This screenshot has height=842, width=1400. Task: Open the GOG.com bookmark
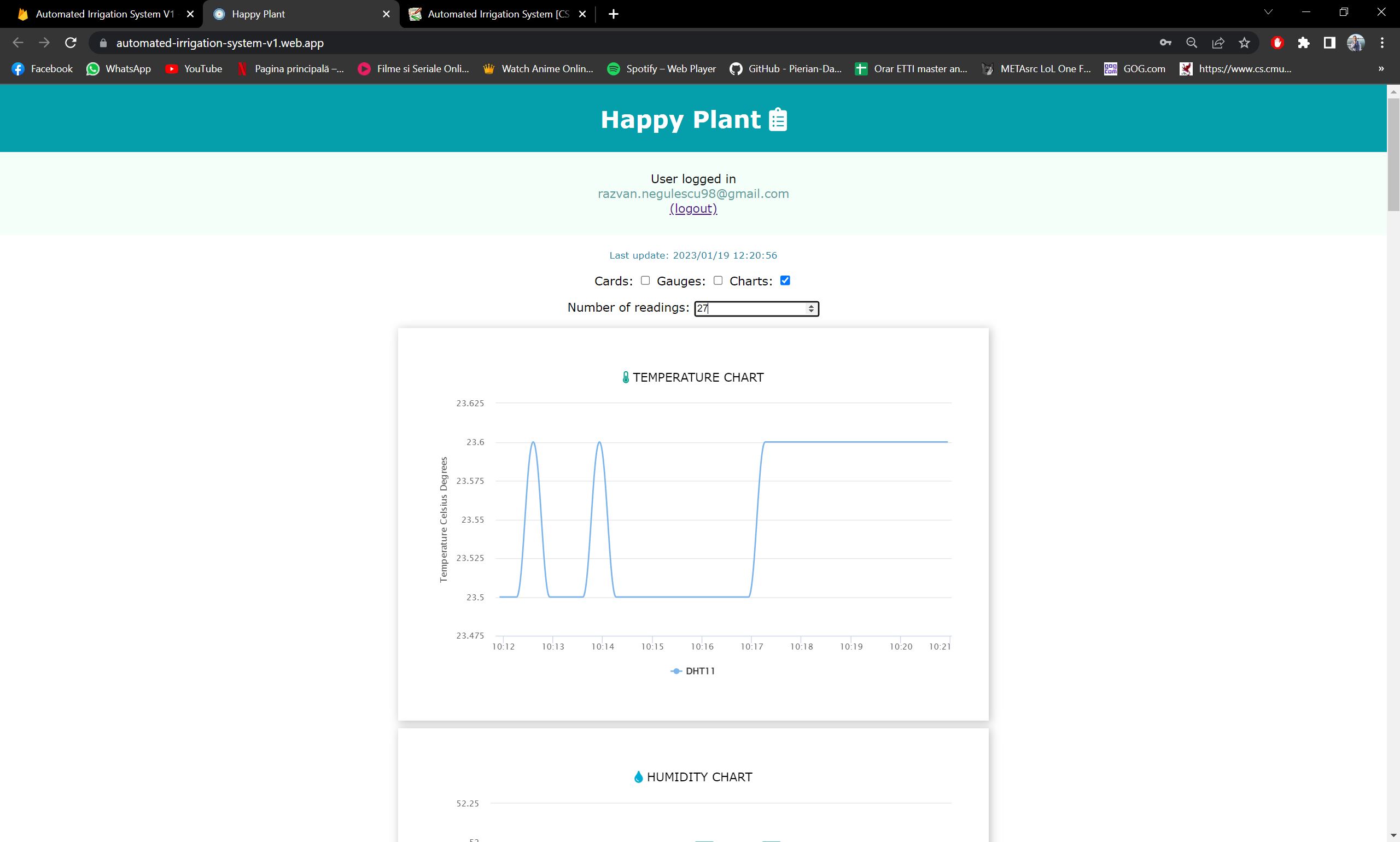(1135, 69)
